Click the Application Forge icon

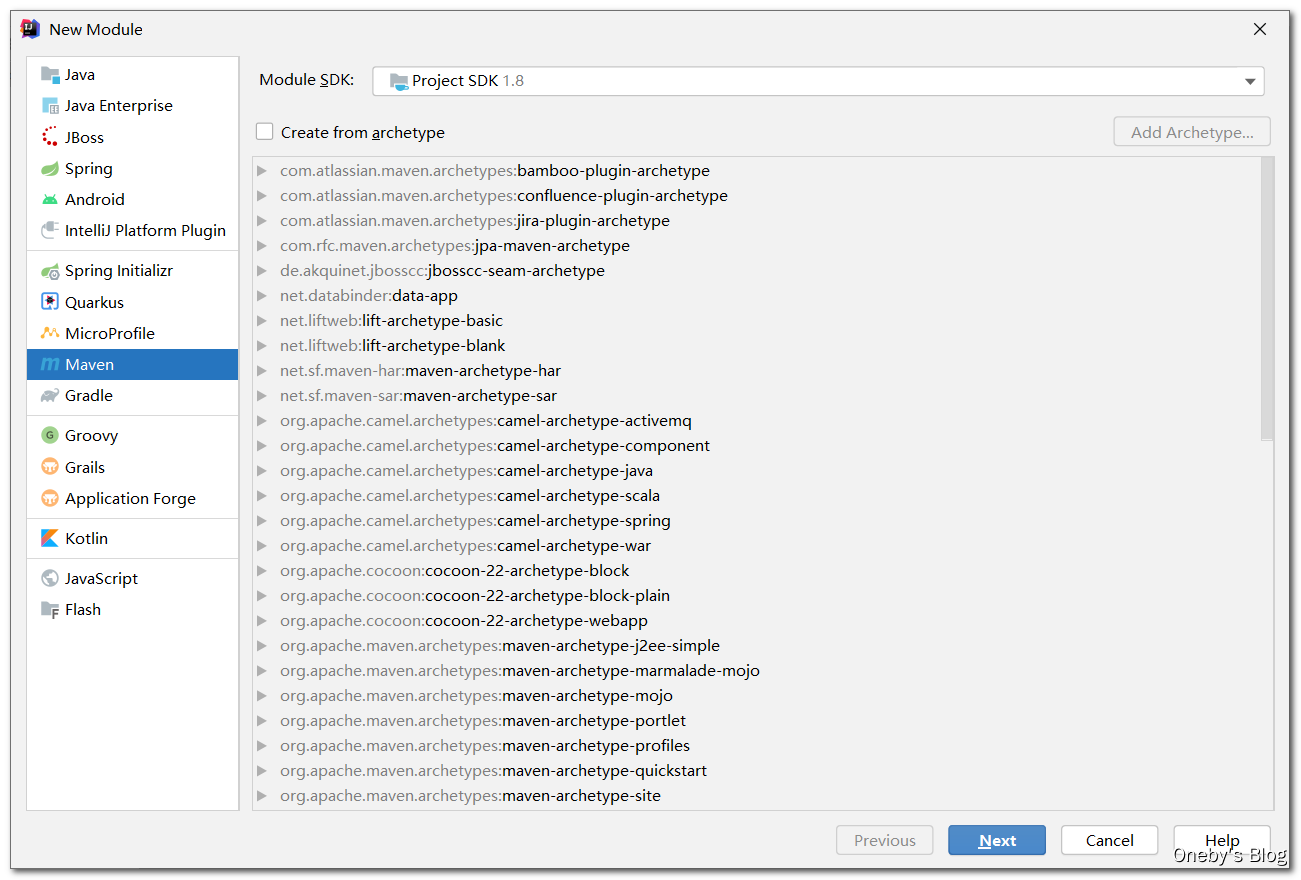pyautogui.click(x=50, y=498)
